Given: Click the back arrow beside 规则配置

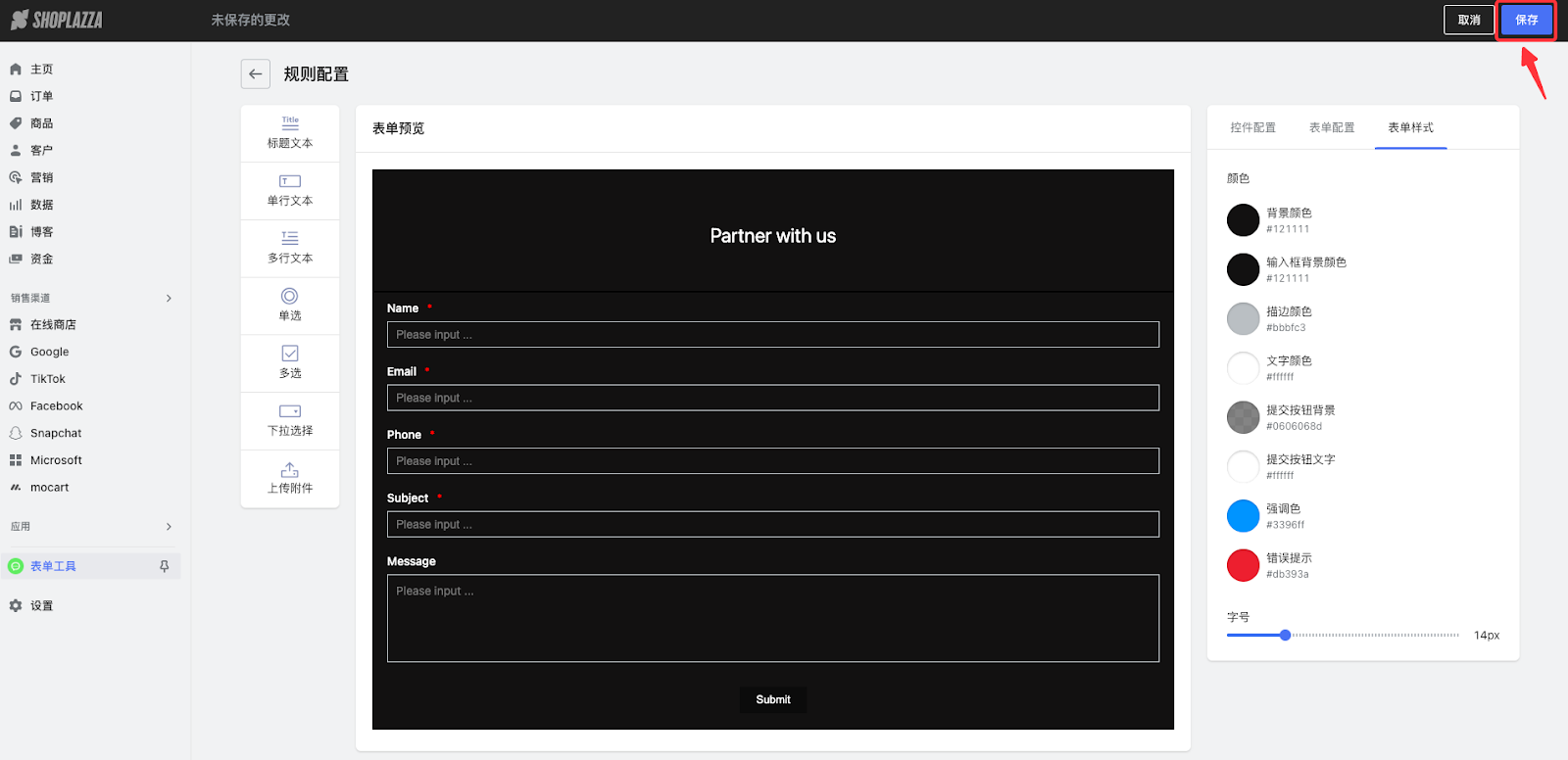Looking at the screenshot, I should coord(256,74).
